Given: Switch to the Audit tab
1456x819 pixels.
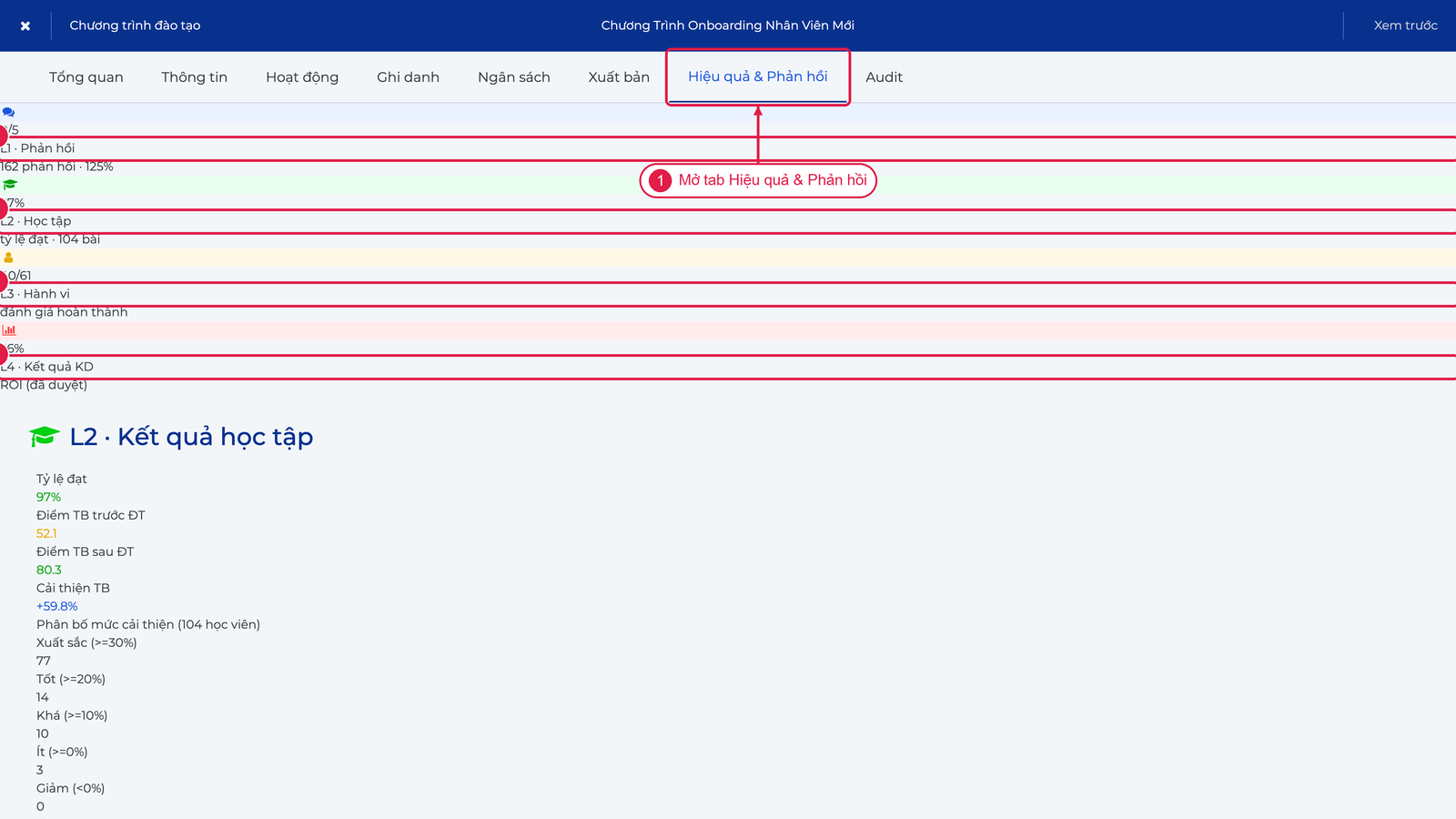Looking at the screenshot, I should tap(885, 77).
